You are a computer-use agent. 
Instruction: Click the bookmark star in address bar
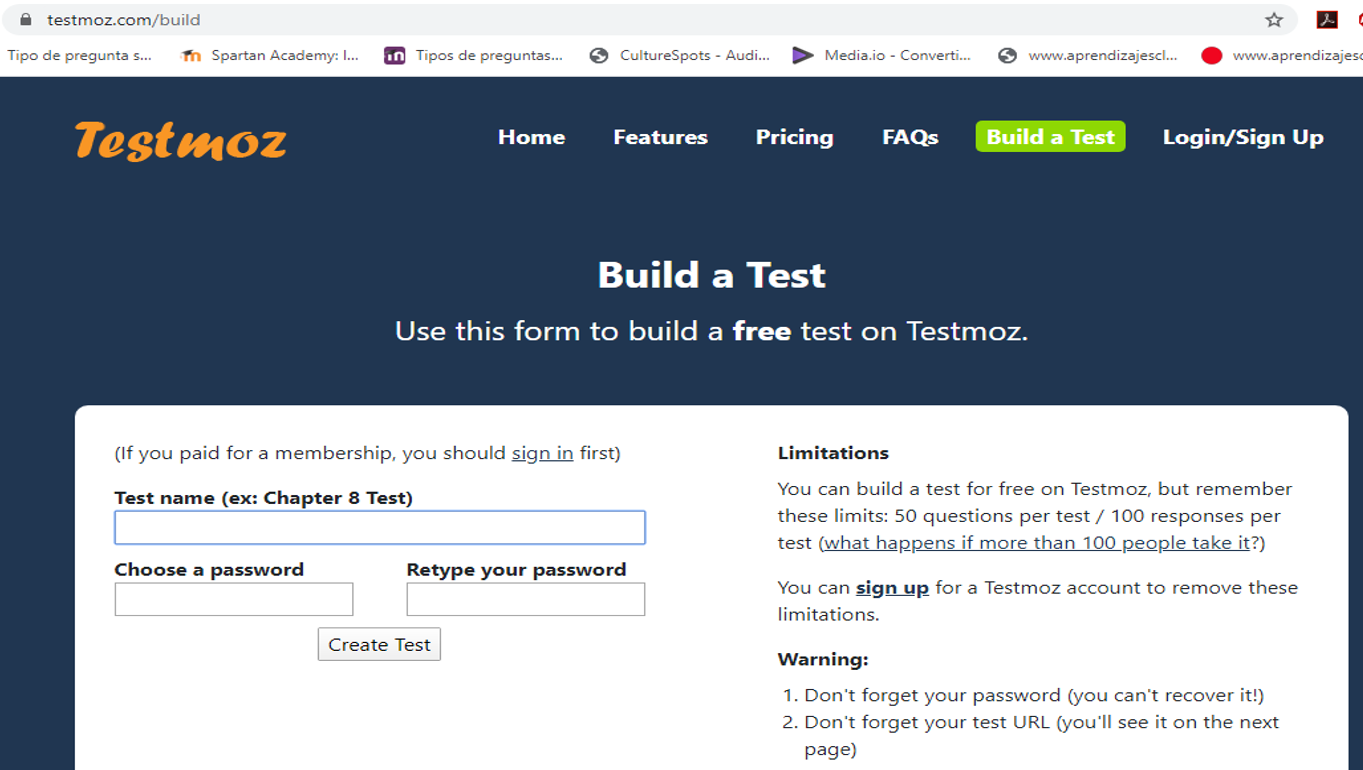click(1275, 18)
